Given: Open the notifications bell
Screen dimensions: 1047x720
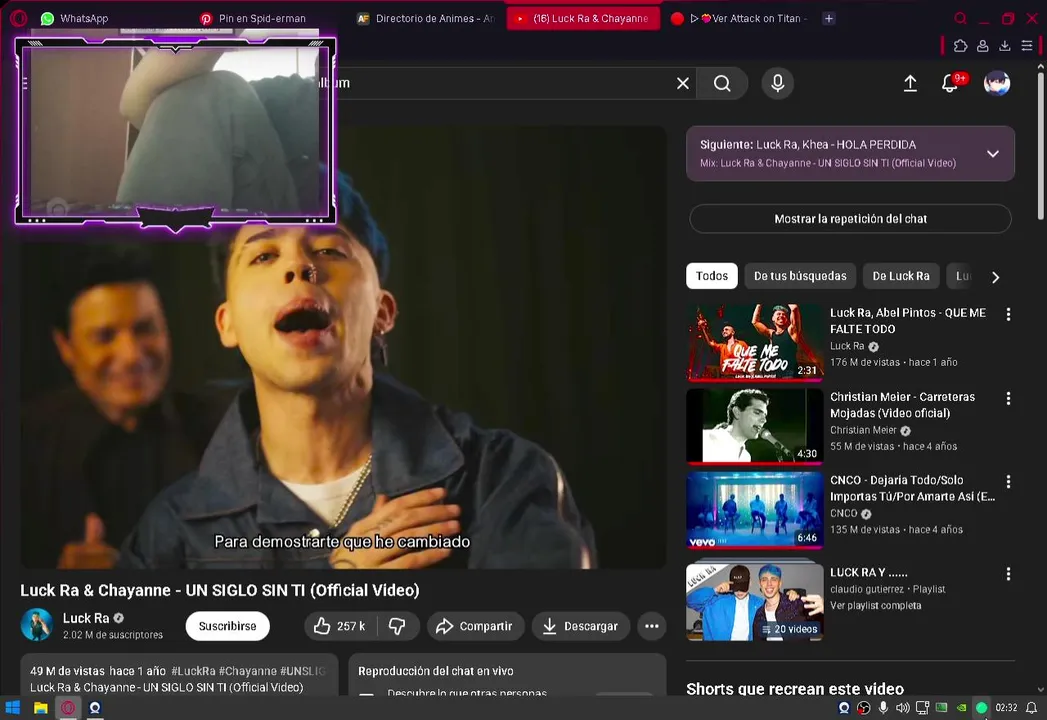Looking at the screenshot, I should 950,83.
